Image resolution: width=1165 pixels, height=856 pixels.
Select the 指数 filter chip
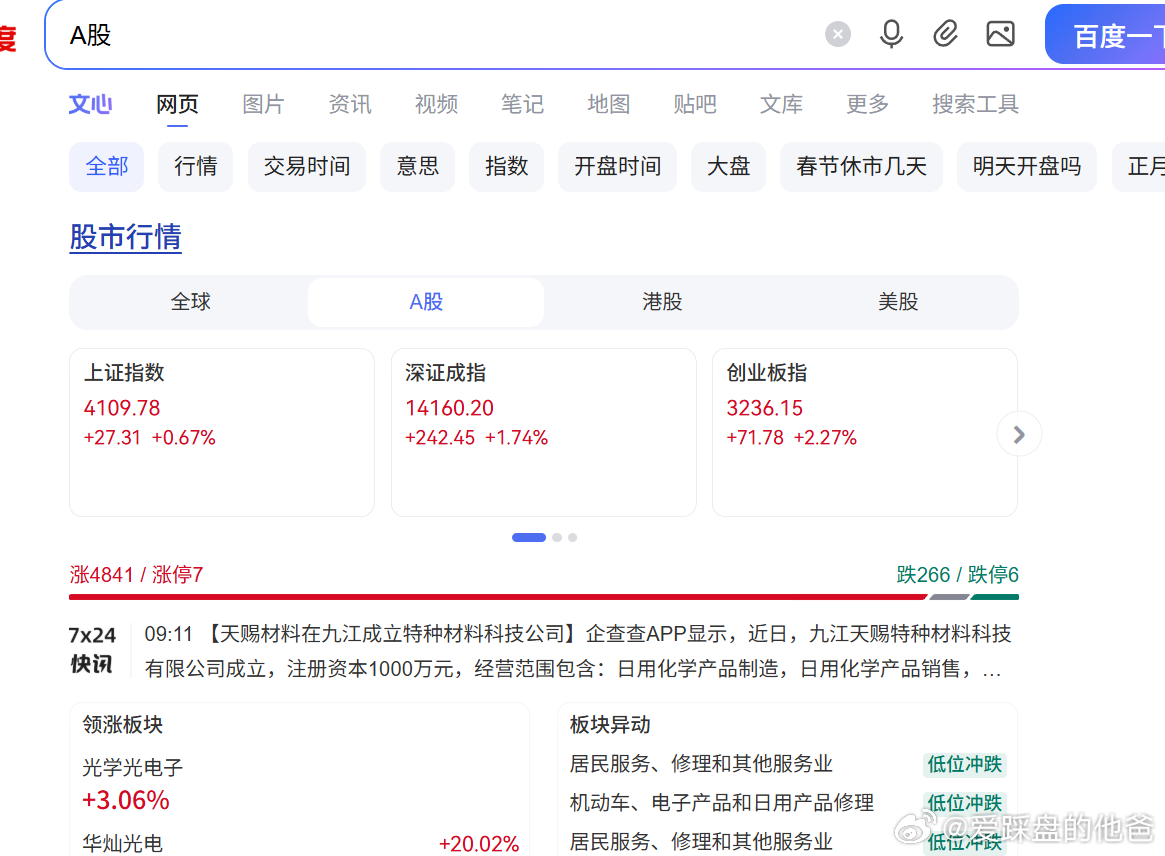(x=507, y=166)
